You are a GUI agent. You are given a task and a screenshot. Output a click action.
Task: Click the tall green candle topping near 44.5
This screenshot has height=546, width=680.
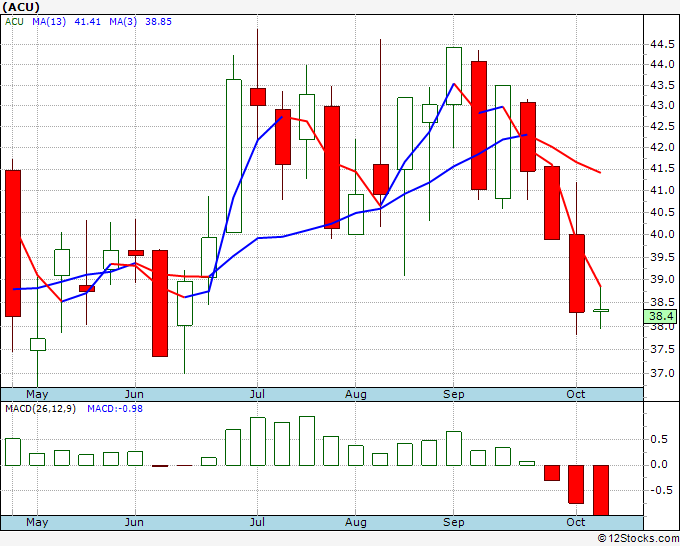coord(454,76)
